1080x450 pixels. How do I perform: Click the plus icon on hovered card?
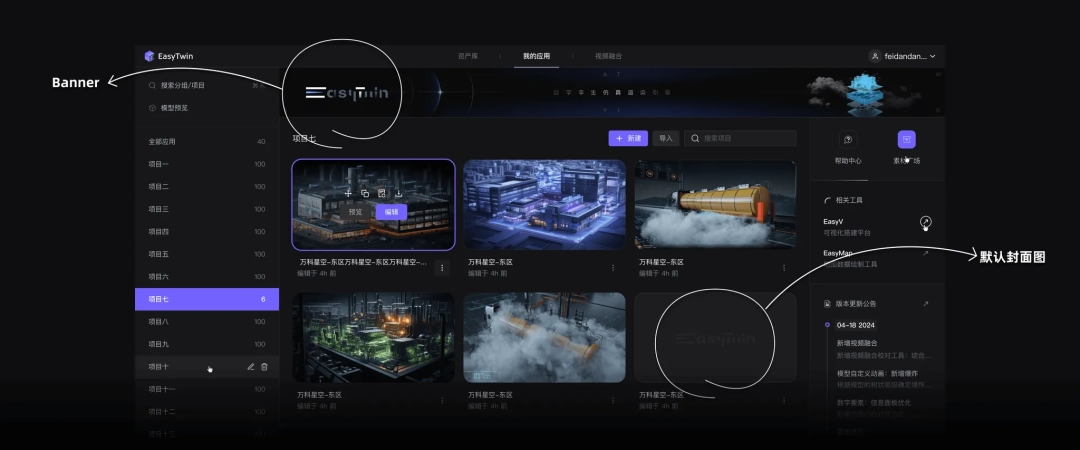(348, 194)
